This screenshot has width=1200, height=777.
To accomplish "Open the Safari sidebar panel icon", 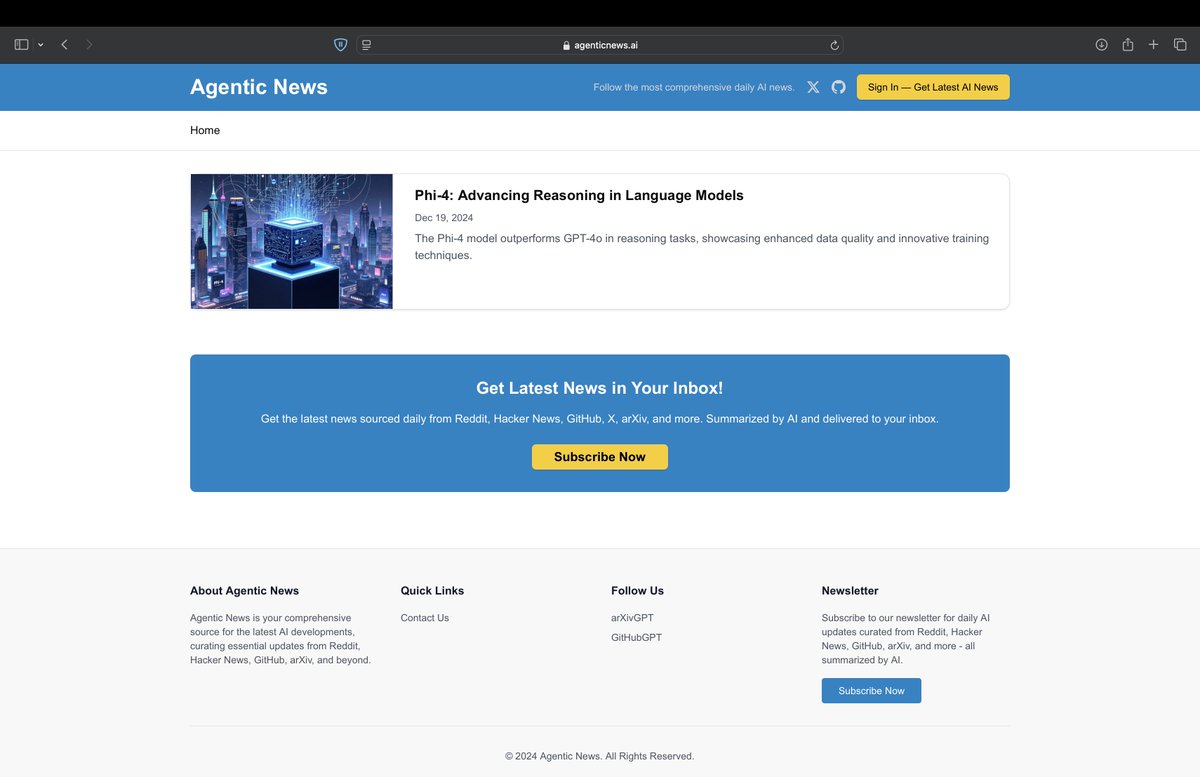I will tap(21, 45).
